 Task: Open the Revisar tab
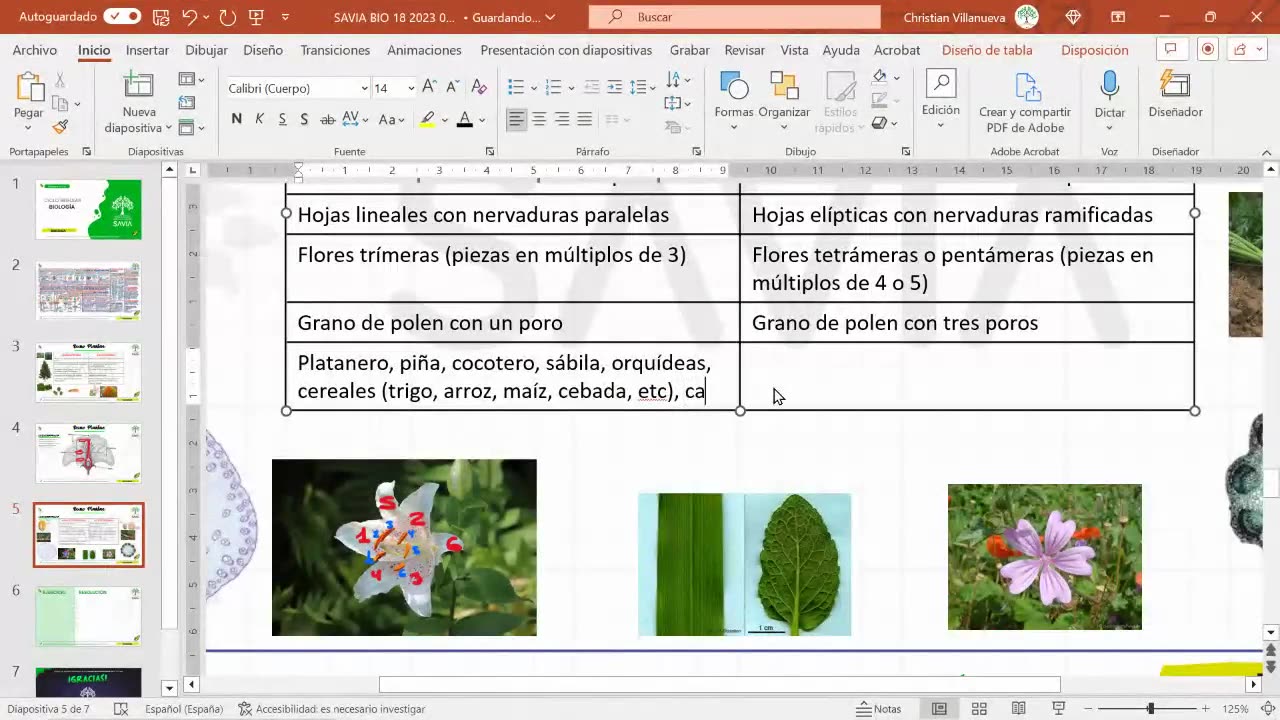pos(744,50)
